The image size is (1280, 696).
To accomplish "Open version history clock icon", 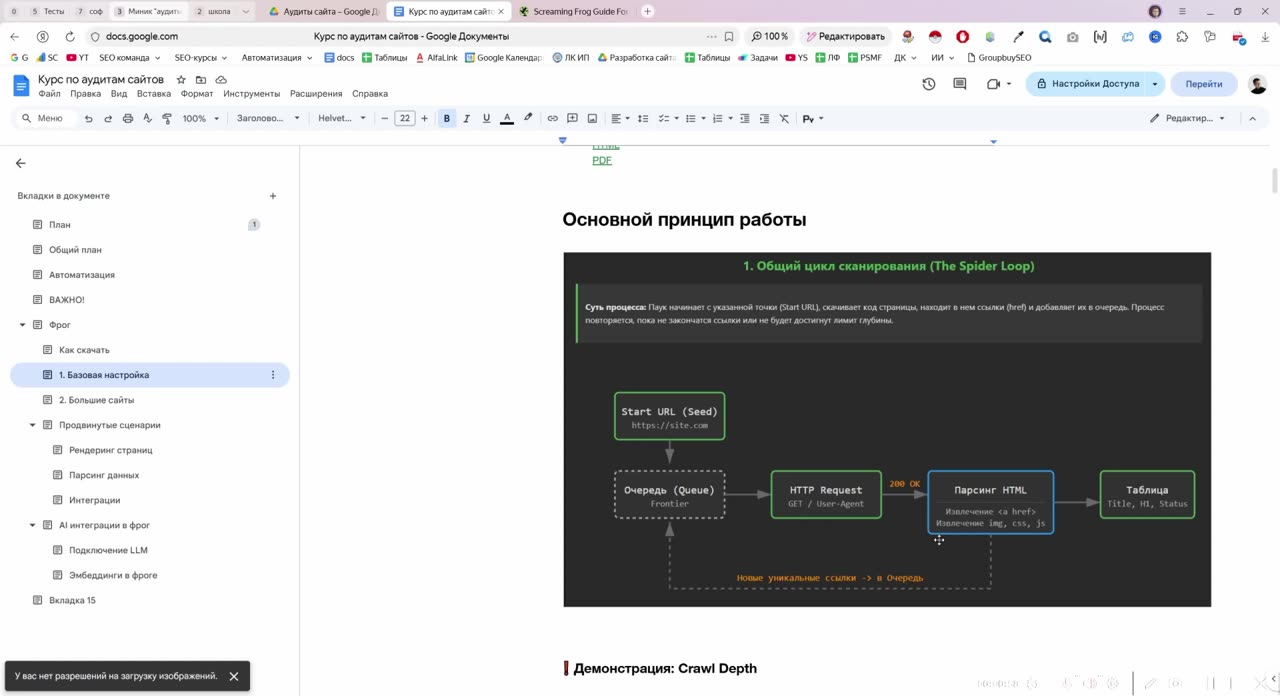I will point(929,84).
